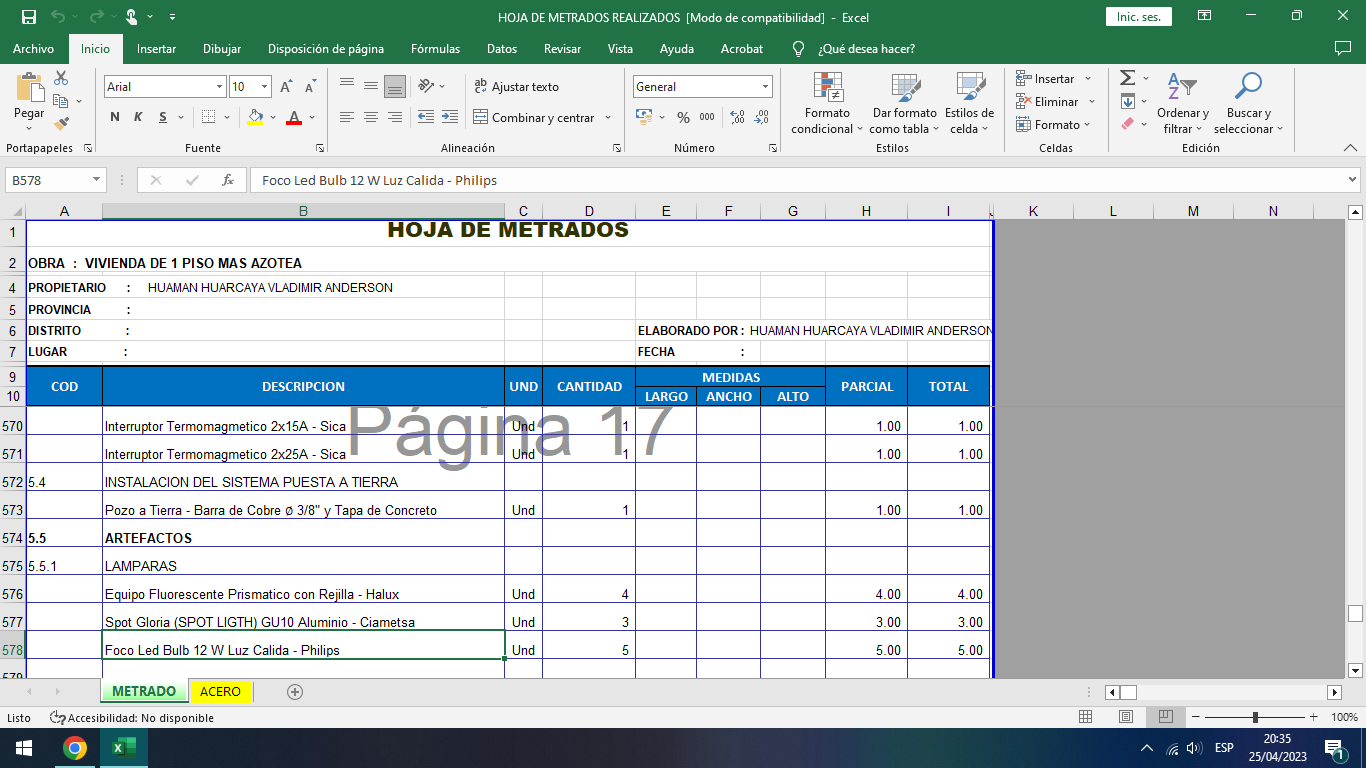The image size is (1366, 768).
Task: Activate the format painter brush
Action: [x=61, y=124]
